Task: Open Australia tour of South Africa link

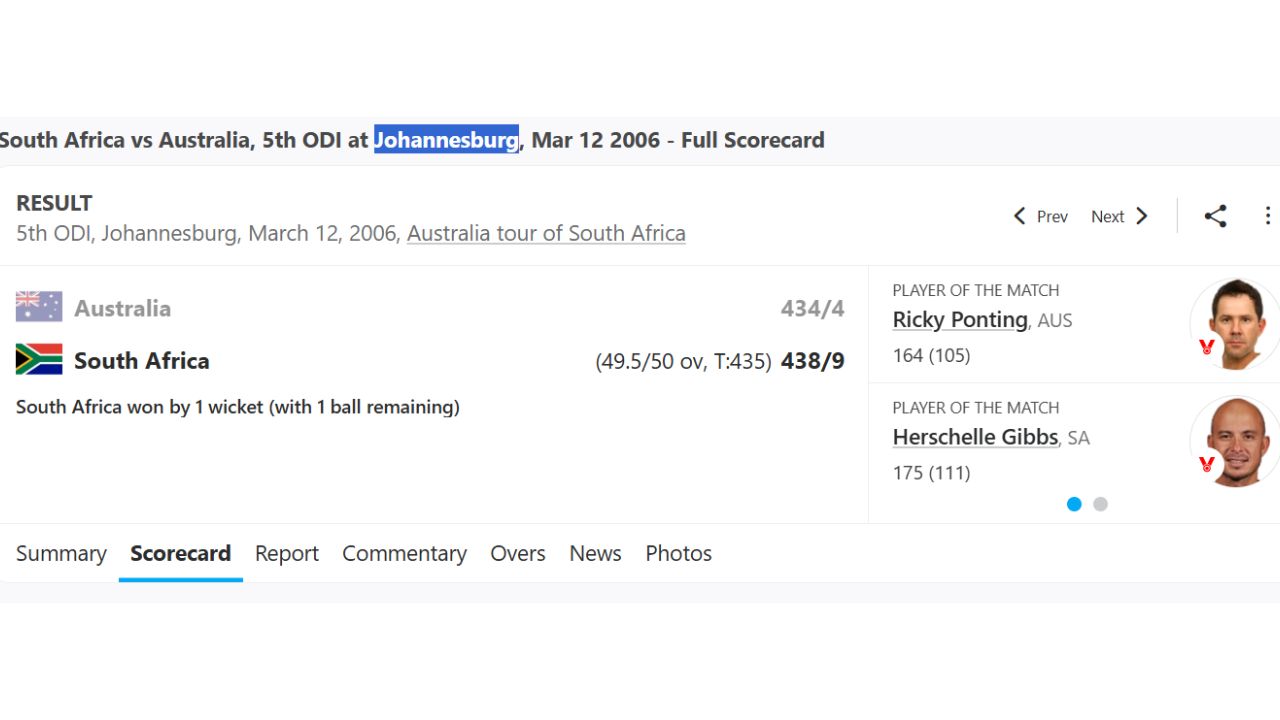Action: (x=546, y=233)
